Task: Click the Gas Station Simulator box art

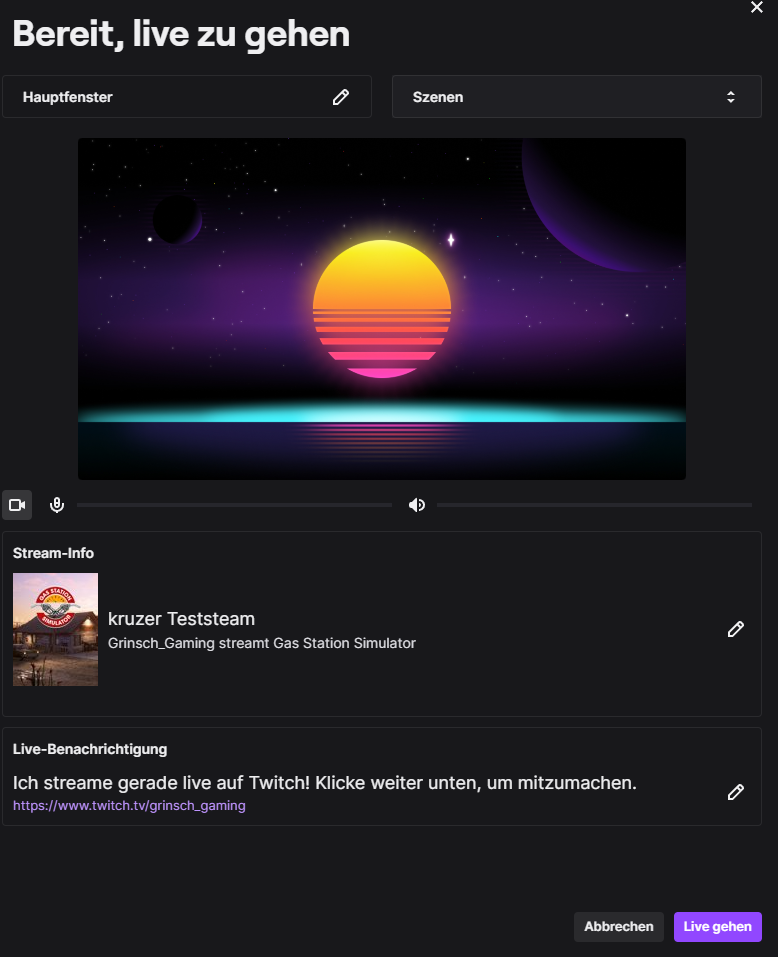Action: pyautogui.click(x=55, y=629)
